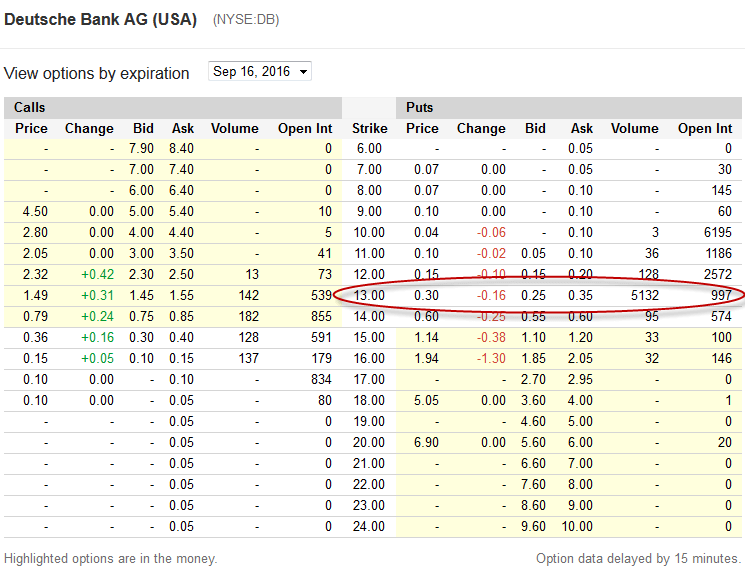This screenshot has height=572, width=745.
Task: Select put change -0.06
Action: click(491, 232)
